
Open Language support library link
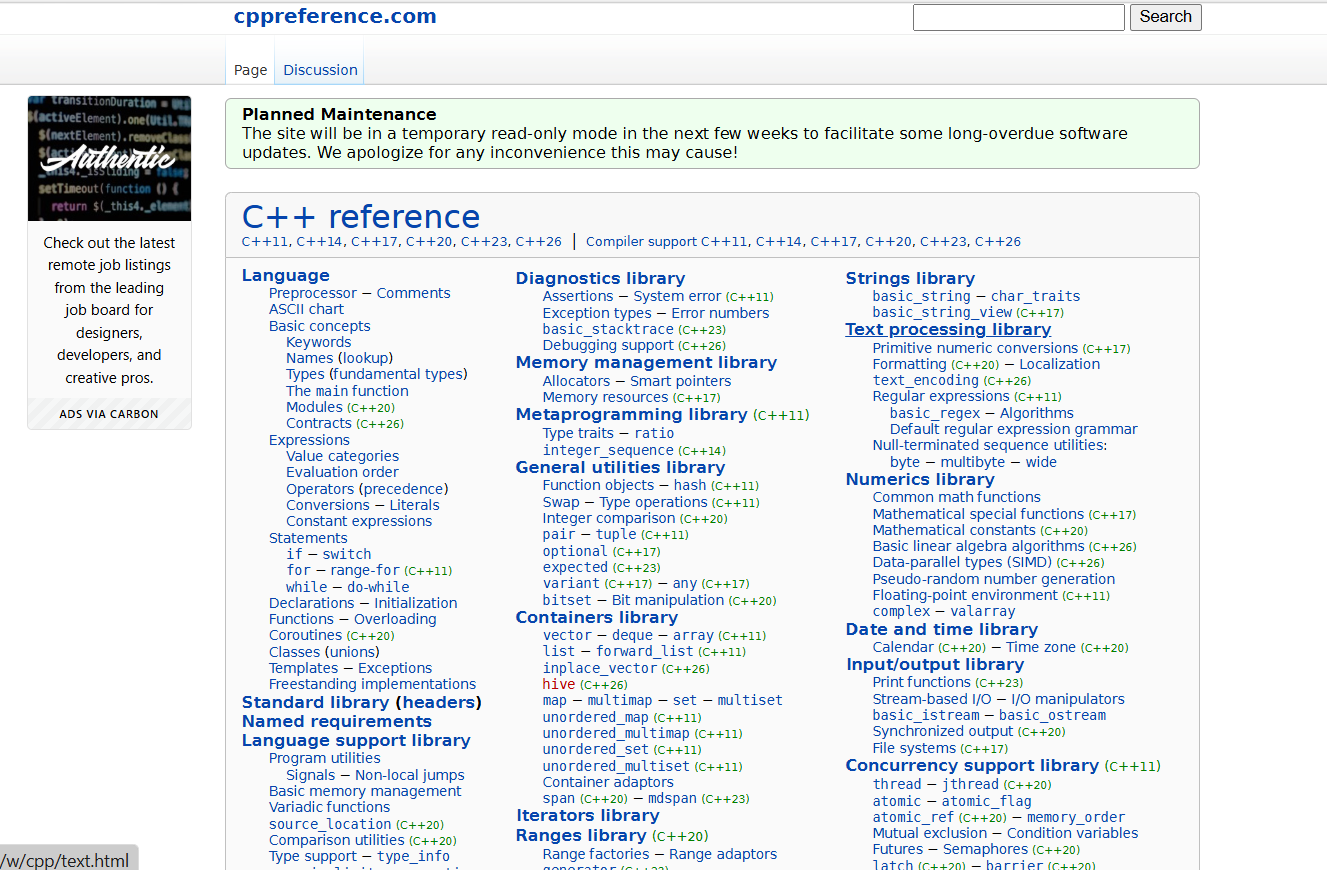click(x=356, y=740)
